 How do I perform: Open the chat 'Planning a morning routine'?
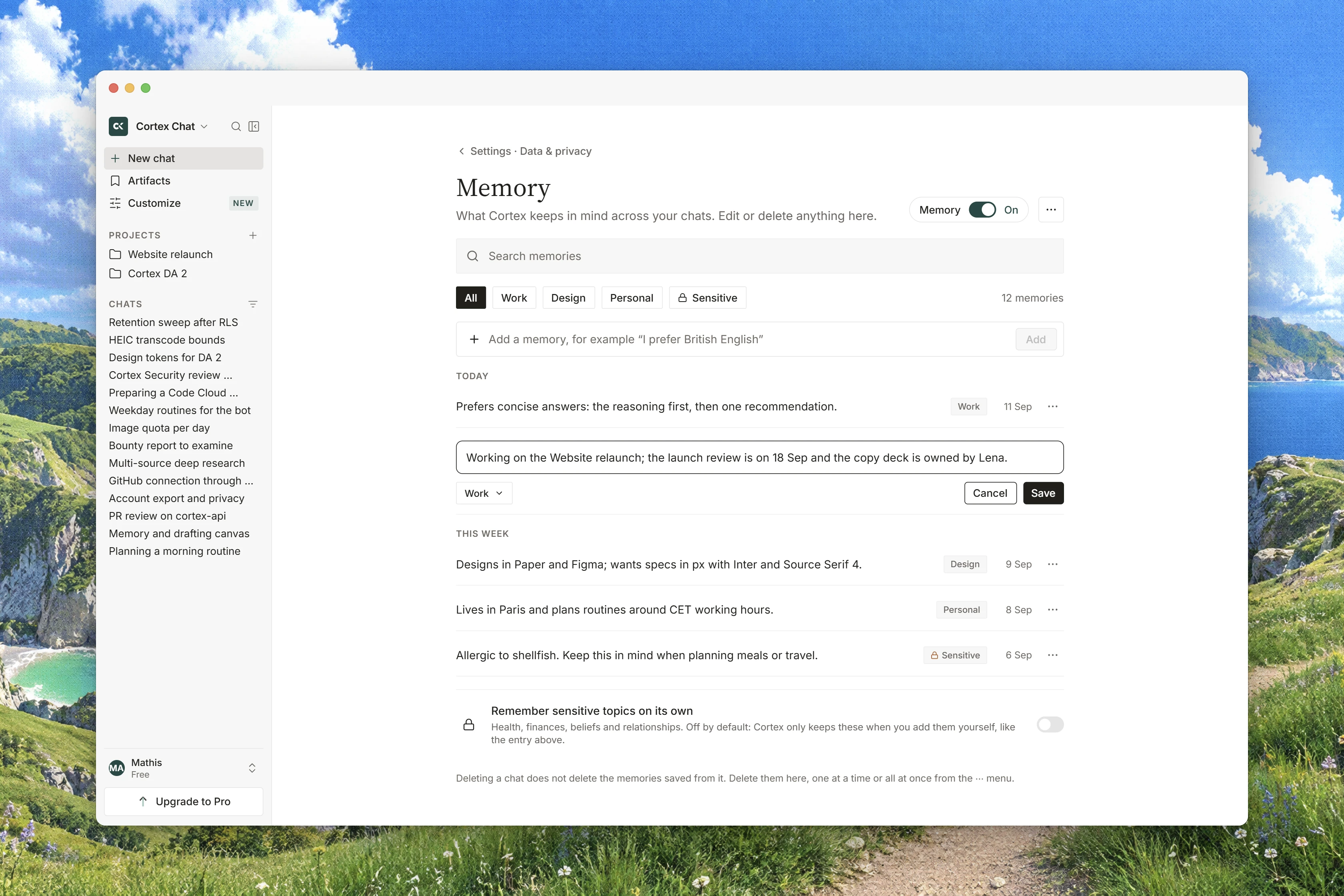tap(174, 552)
